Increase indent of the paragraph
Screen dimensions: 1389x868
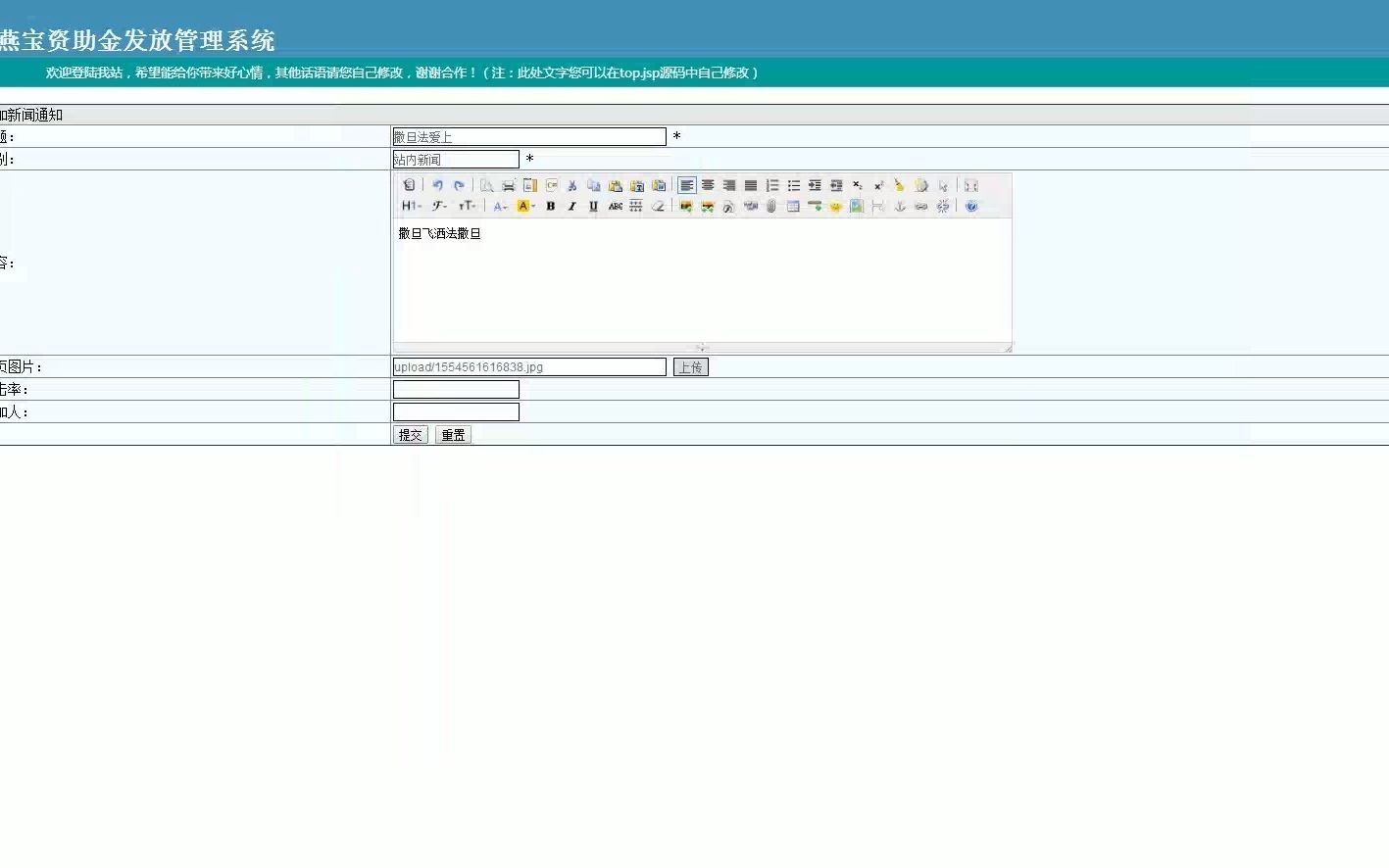(815, 185)
